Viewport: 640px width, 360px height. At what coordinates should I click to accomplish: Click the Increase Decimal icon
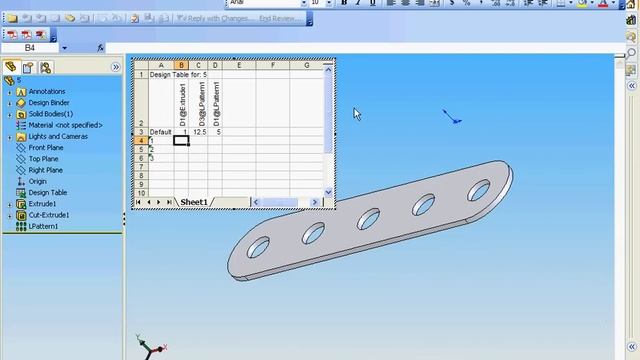pyautogui.click(x=496, y=3)
